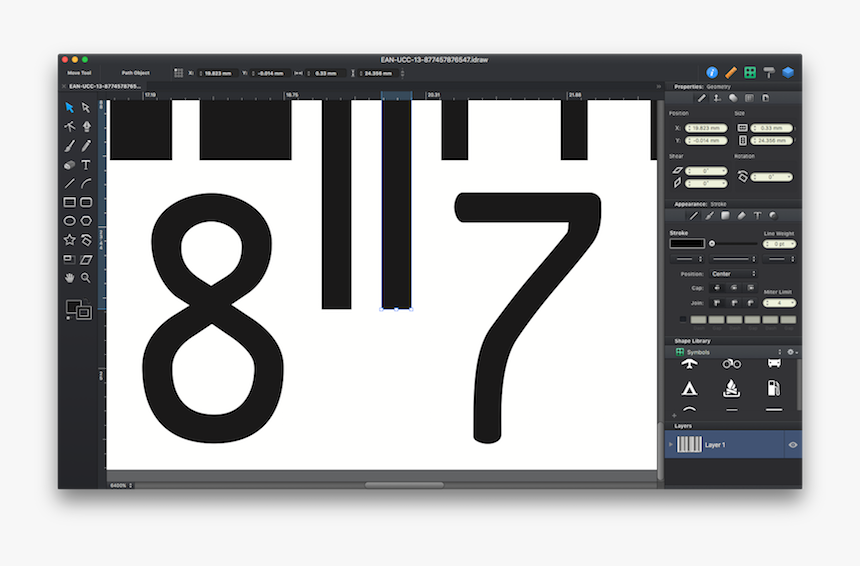Expand Layer 1 disclosure triangle
Viewport: 860px width, 566px height.
coord(671,445)
